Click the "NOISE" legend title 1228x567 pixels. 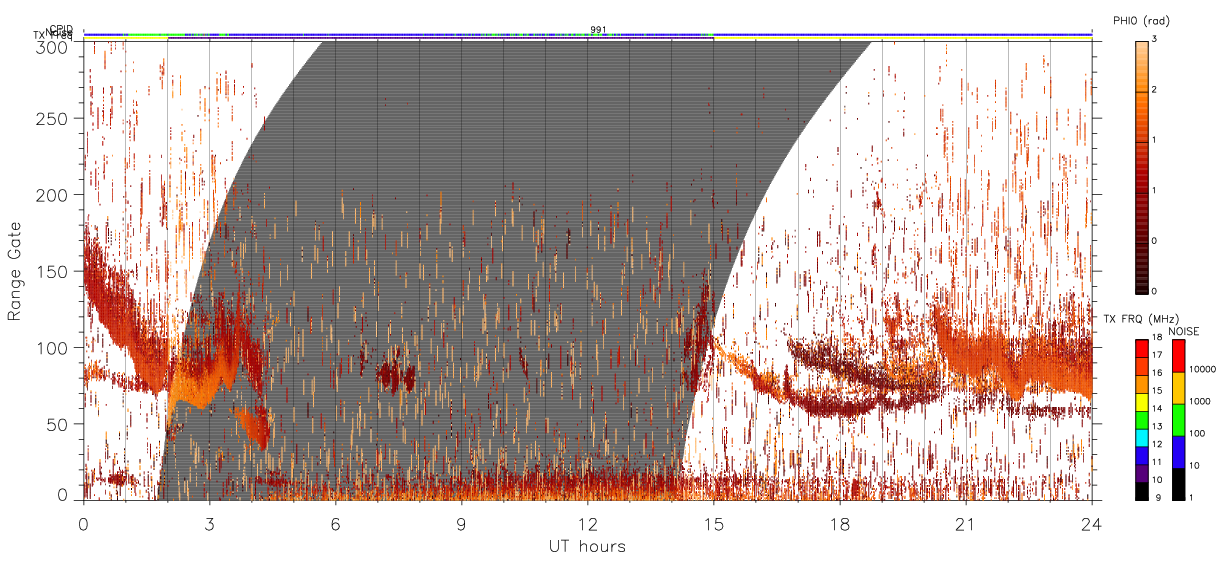1183,331
